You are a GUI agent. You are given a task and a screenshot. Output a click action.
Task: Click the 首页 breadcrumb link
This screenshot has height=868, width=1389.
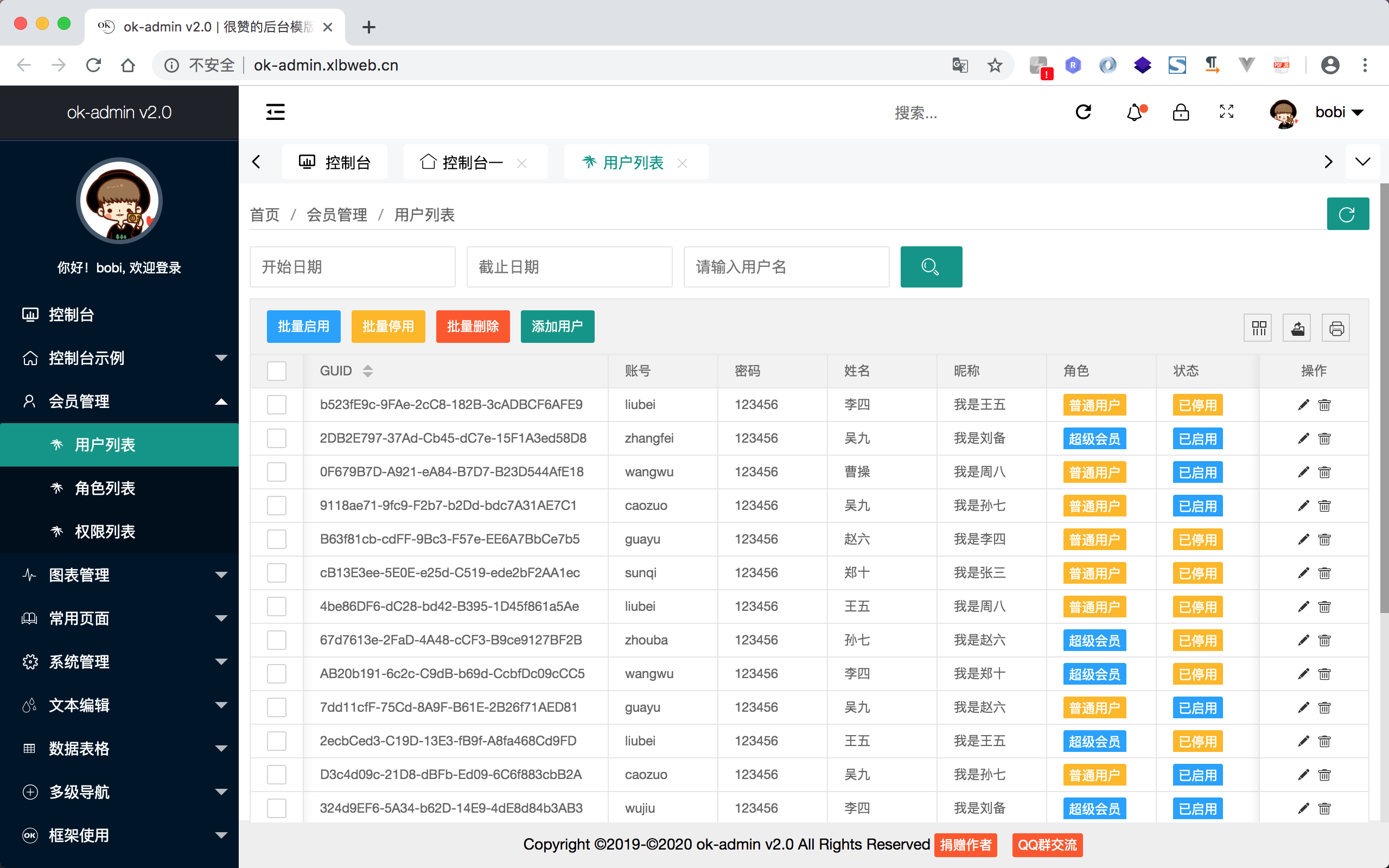click(265, 215)
